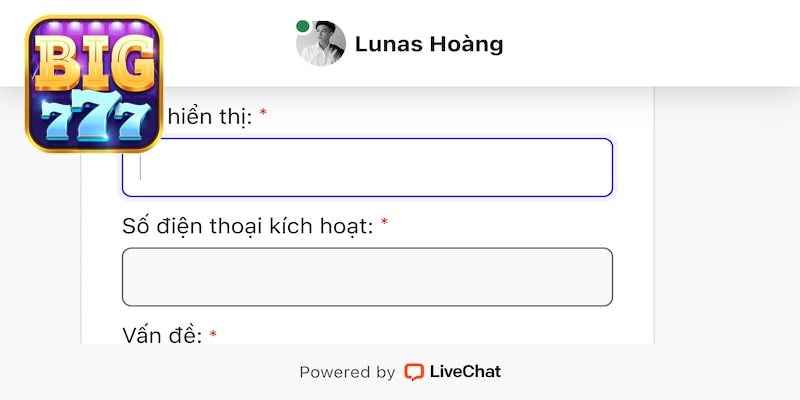
Task: Click empty header space right of the agent name
Action: click(650, 44)
